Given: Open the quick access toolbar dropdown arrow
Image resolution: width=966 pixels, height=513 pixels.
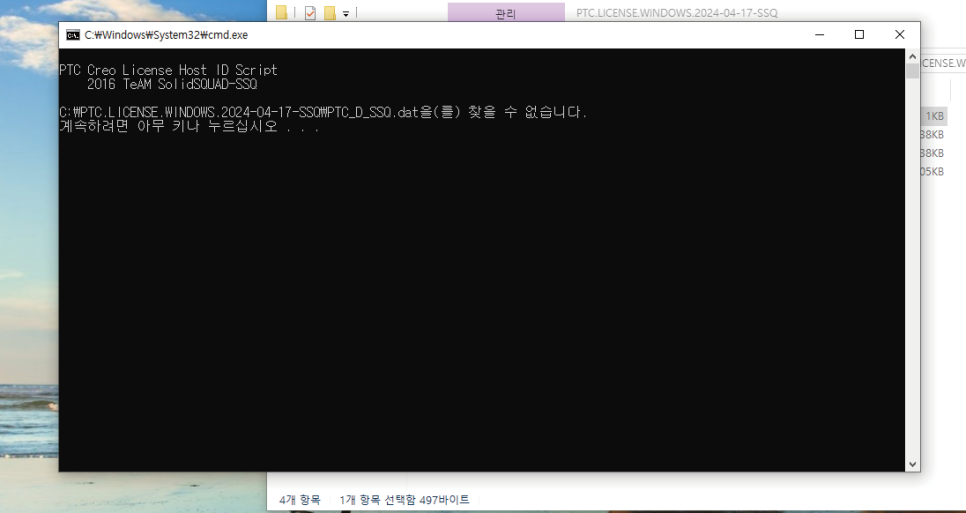Looking at the screenshot, I should coord(346,14).
